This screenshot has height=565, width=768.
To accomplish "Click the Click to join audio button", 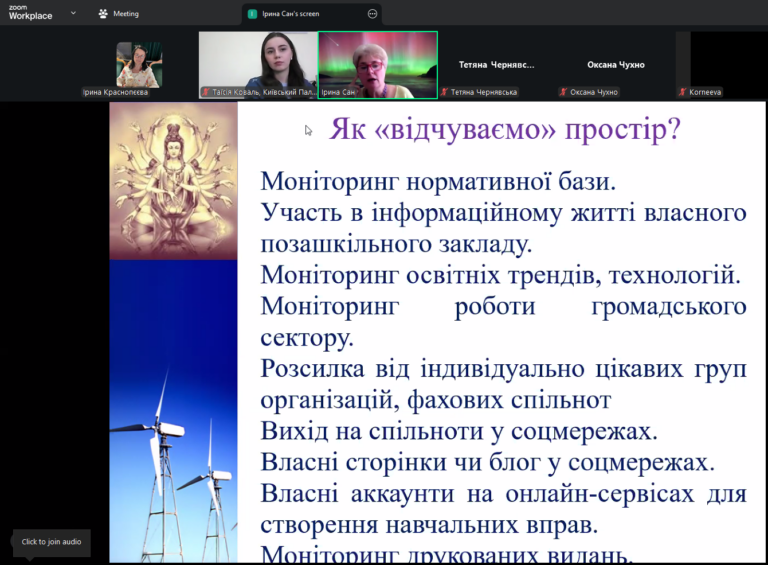I will click(51, 542).
